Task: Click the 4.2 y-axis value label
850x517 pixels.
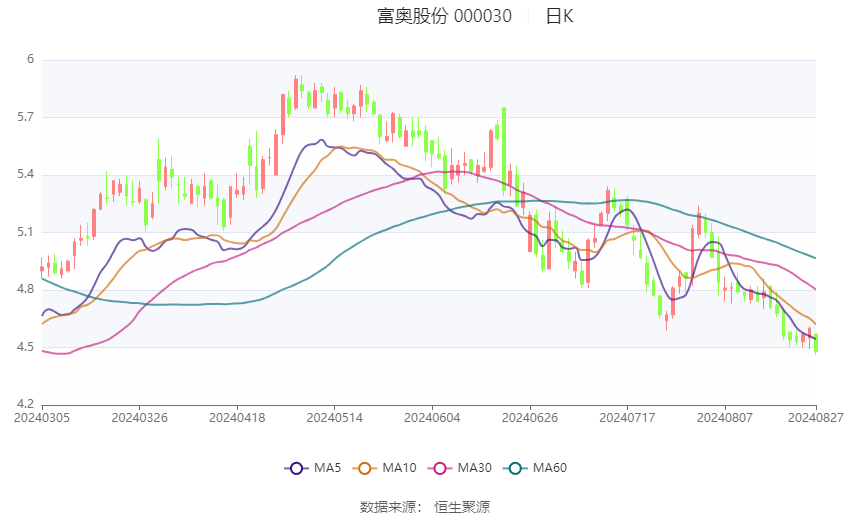Action: 25,404
